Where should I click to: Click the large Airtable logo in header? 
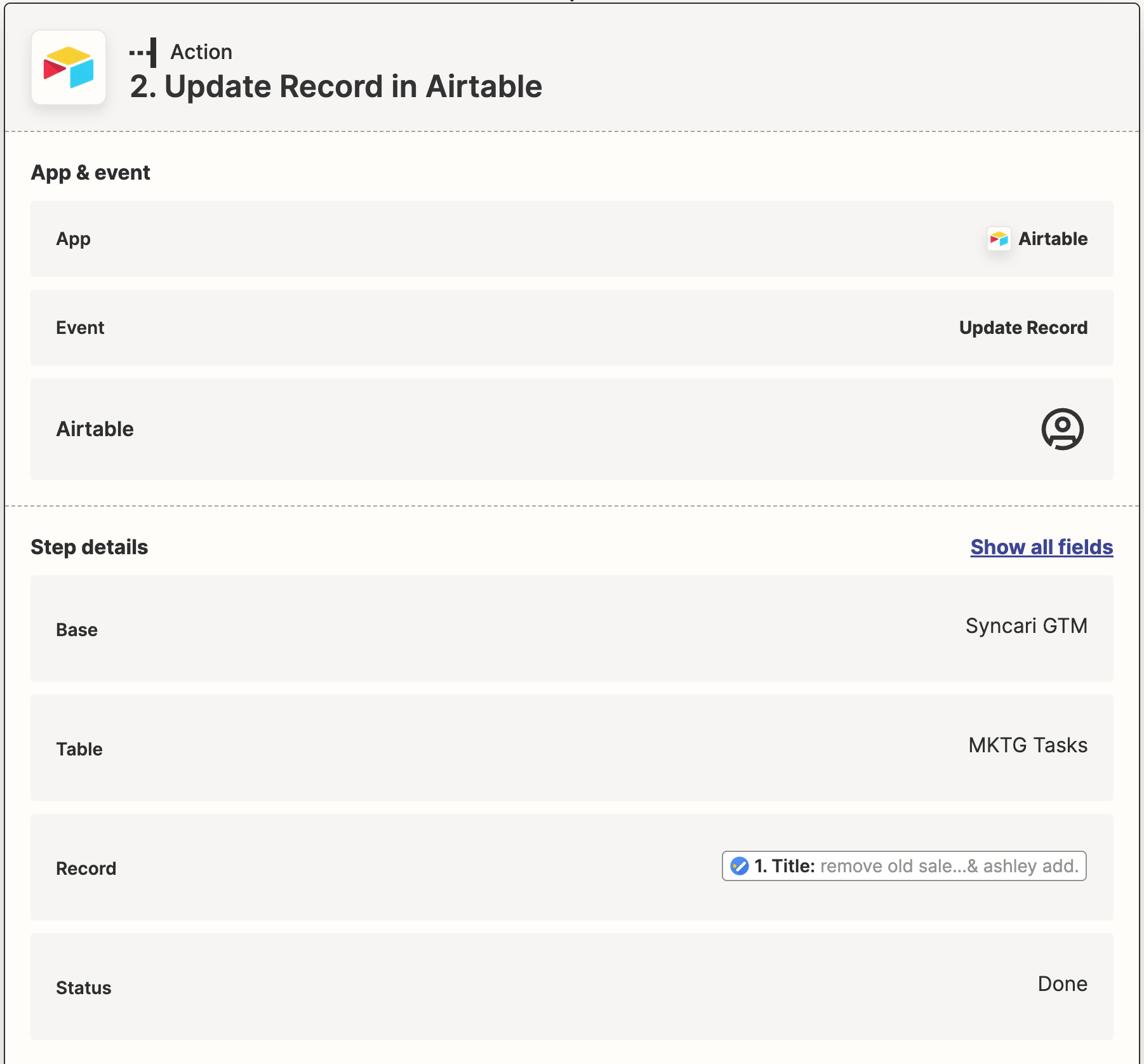coord(69,67)
